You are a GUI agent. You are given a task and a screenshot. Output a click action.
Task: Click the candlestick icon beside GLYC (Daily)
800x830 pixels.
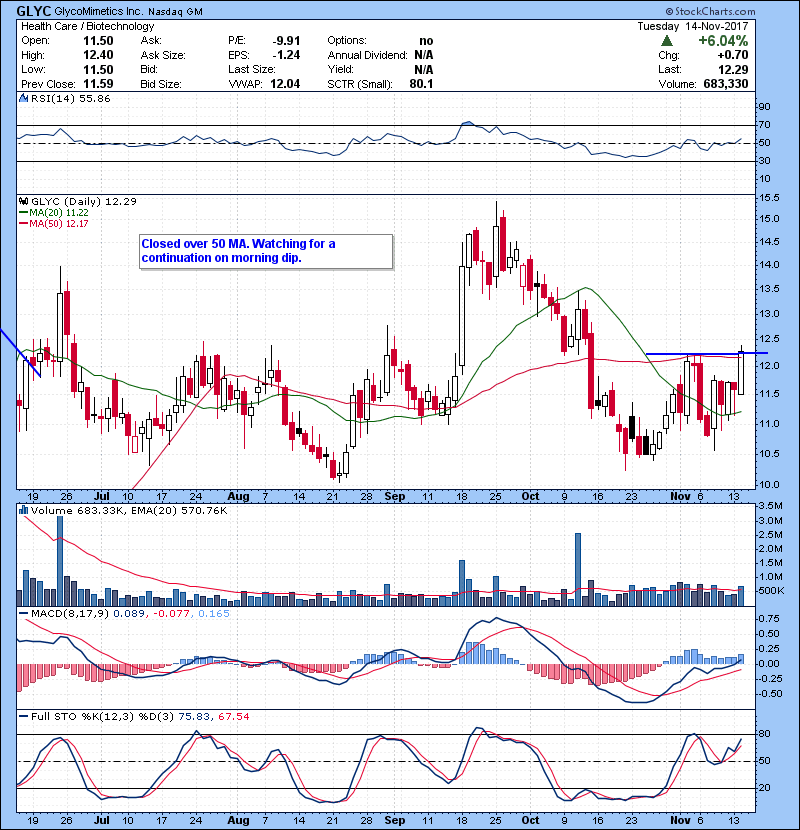(23, 202)
